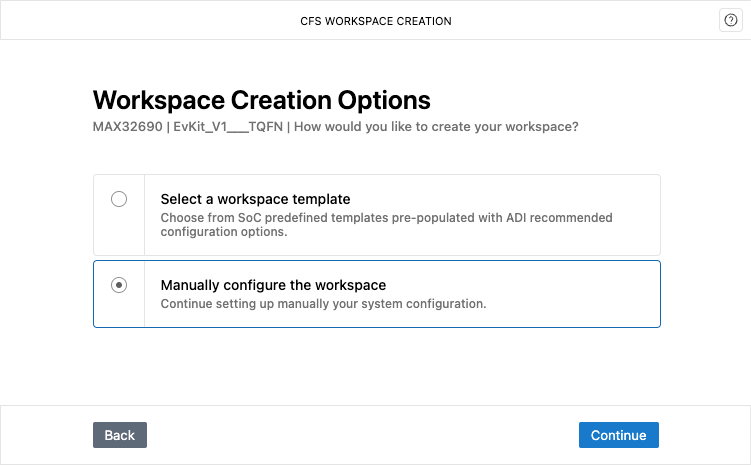Click the 'Continue setting up manually' description
751x465 pixels.
[323, 304]
